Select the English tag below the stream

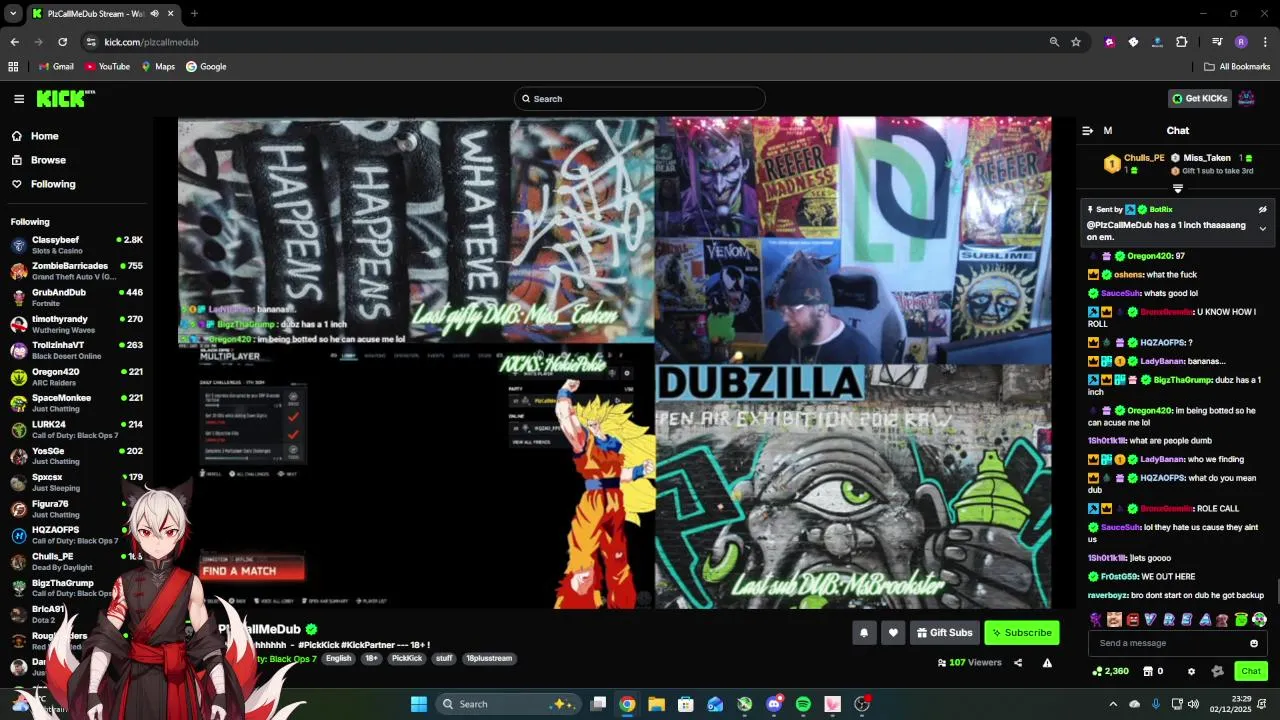[338, 659]
